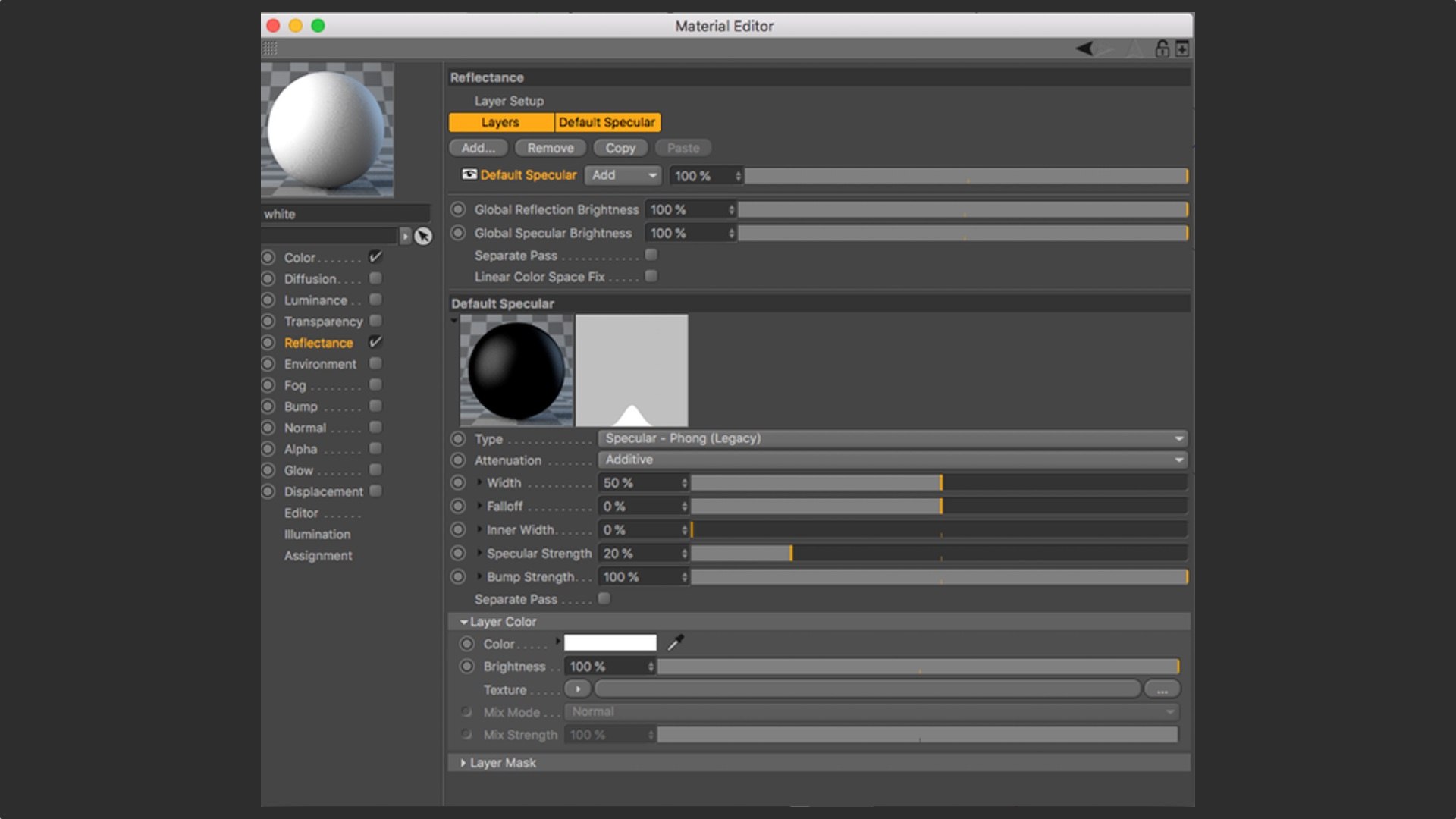Open the Attenuation Additive dropdown

pyautogui.click(x=893, y=460)
